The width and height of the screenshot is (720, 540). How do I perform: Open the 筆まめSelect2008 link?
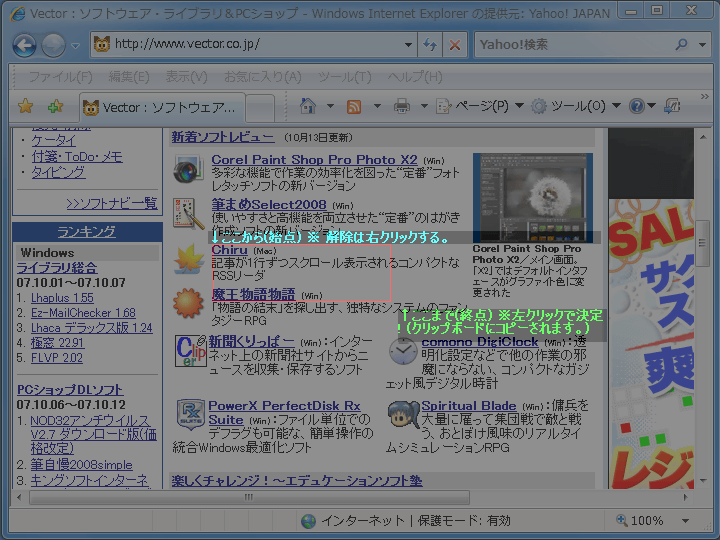tap(269, 204)
